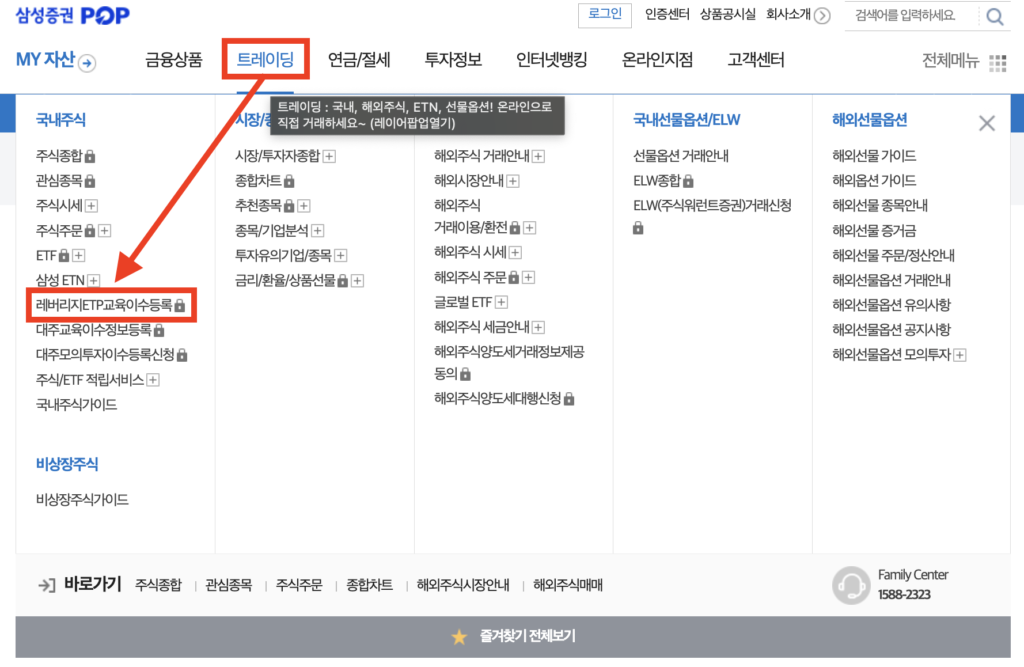This screenshot has width=1024, height=667.
Task: Click the arrow icon beside 회사소개
Action: tap(822, 15)
